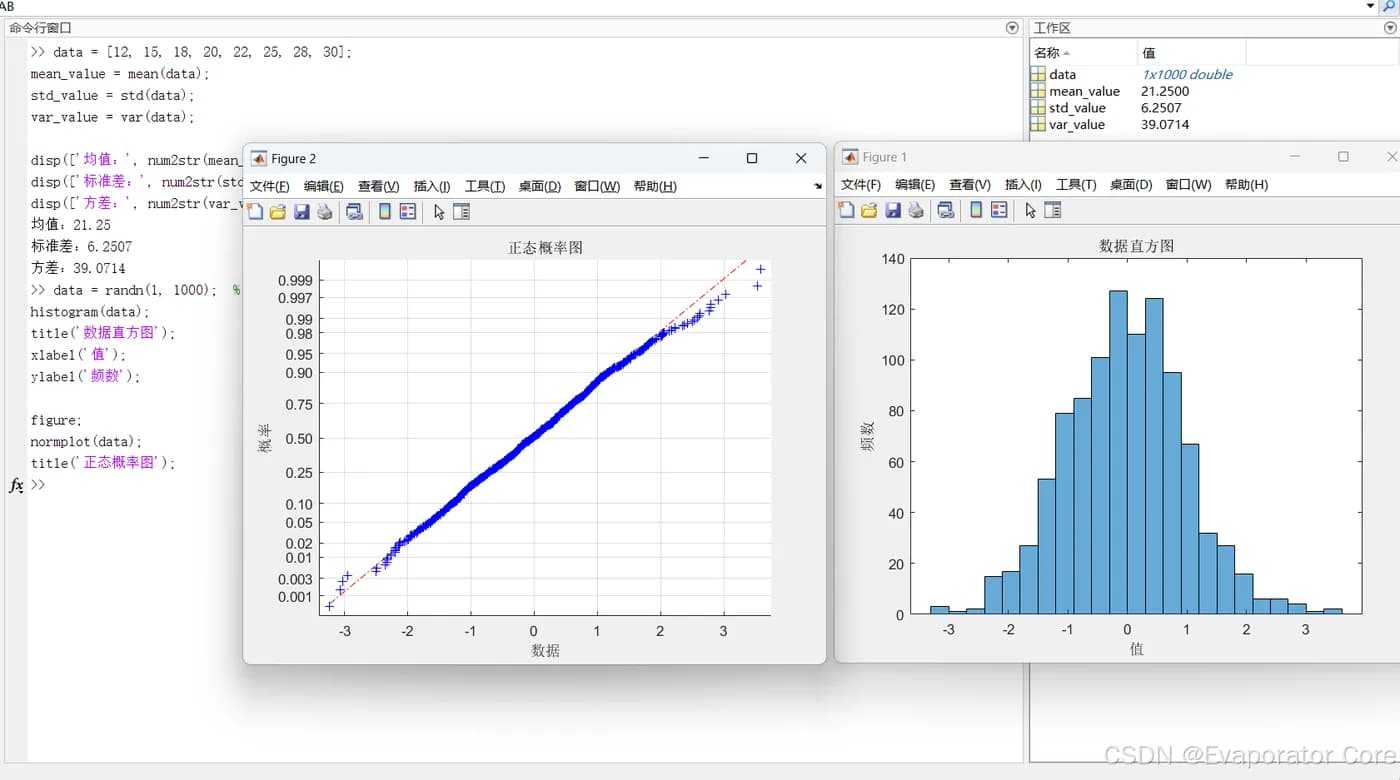Image resolution: width=1400 pixels, height=780 pixels.
Task: Click Print Figure icon in Figure 1 toolbar
Action: (915, 210)
